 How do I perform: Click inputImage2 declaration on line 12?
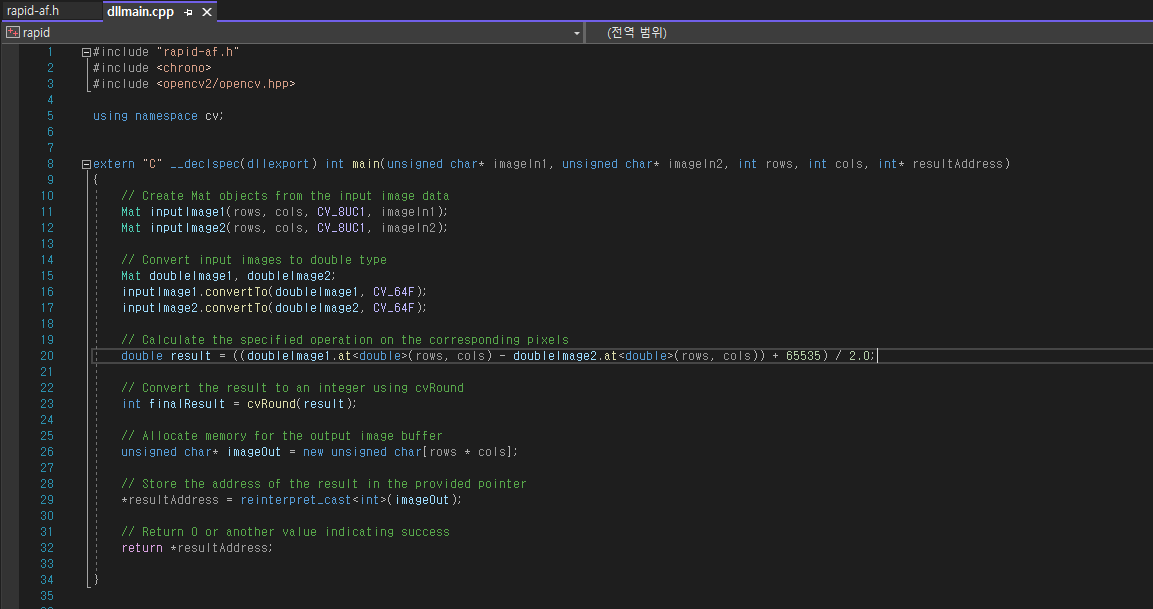pos(187,228)
